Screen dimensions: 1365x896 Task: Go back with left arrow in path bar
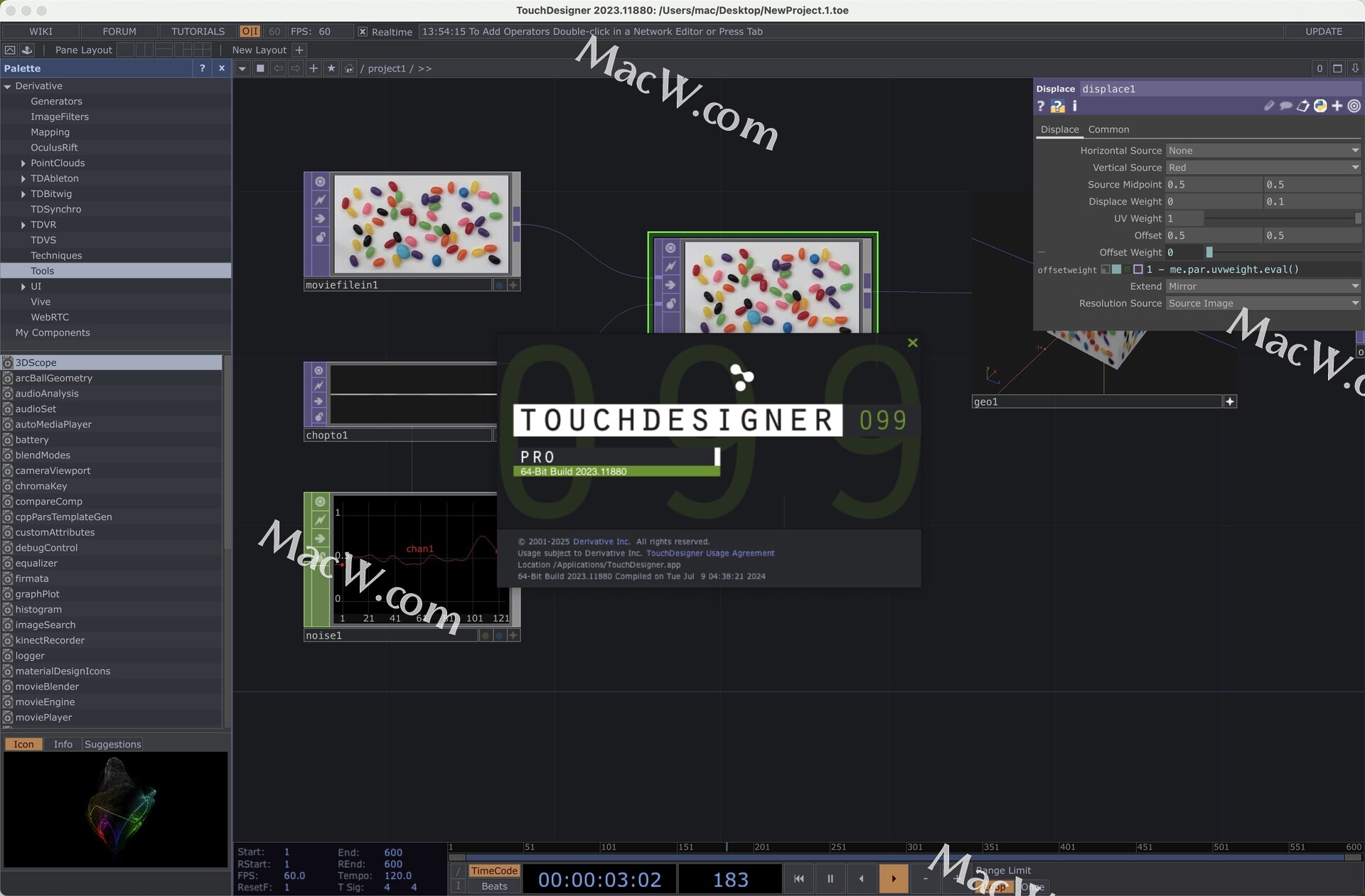(278, 68)
